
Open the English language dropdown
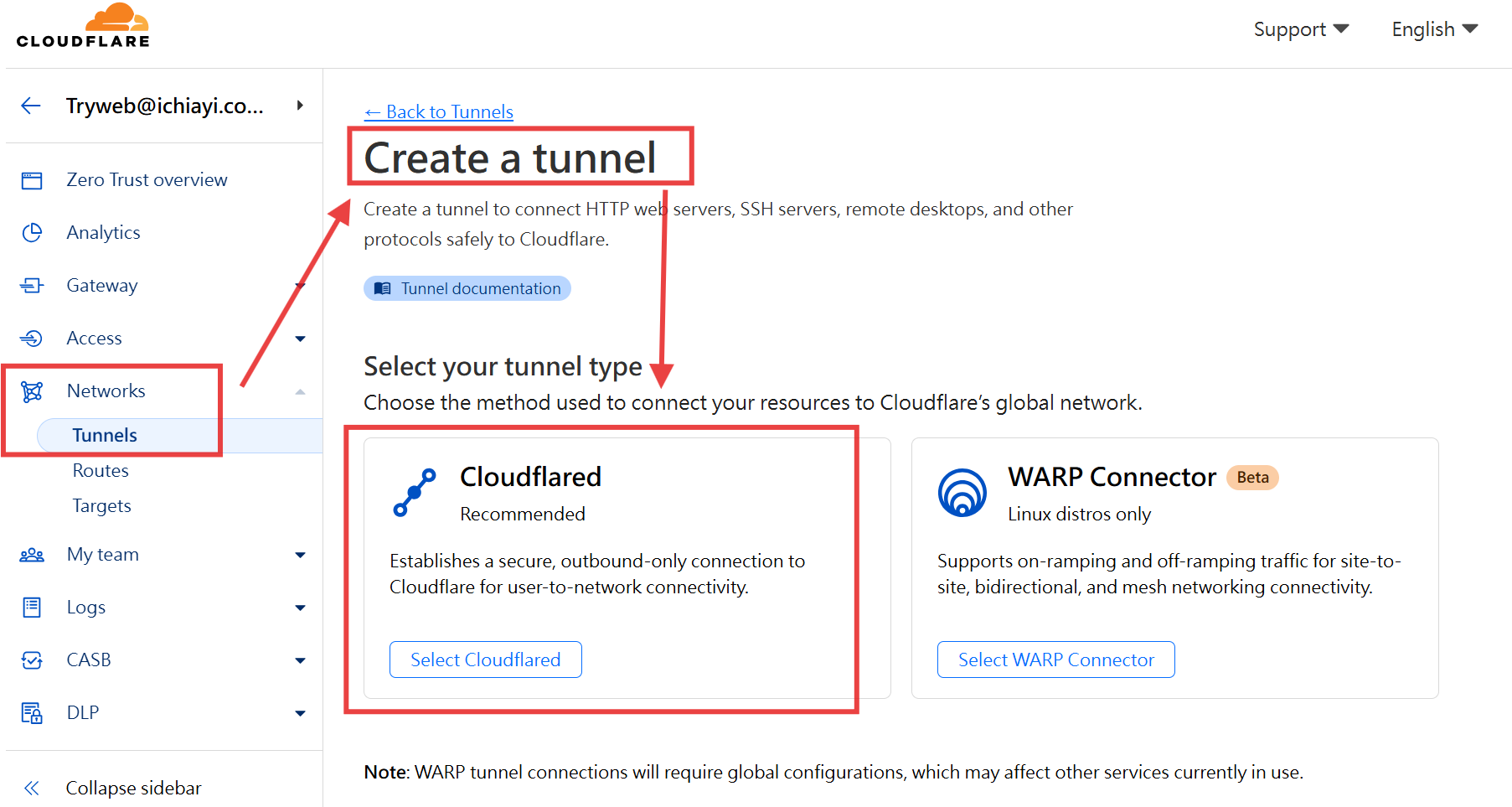click(1434, 29)
